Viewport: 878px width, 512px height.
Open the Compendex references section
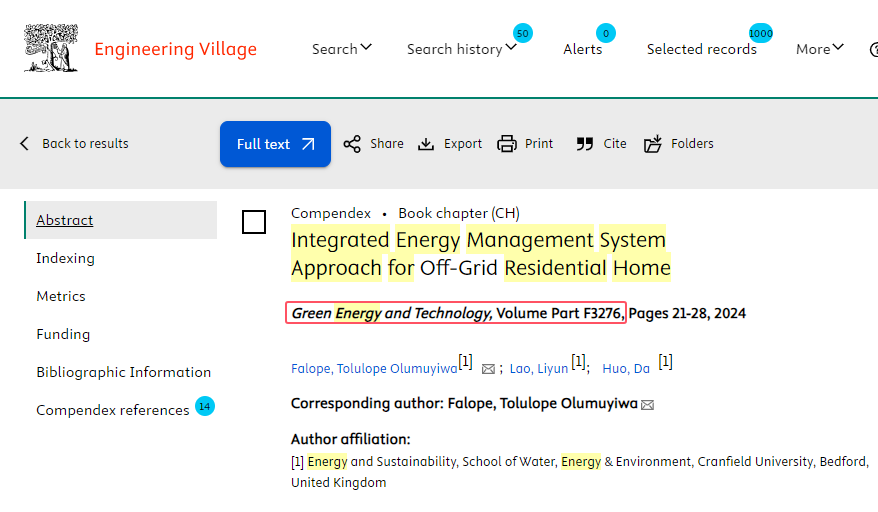(112, 410)
